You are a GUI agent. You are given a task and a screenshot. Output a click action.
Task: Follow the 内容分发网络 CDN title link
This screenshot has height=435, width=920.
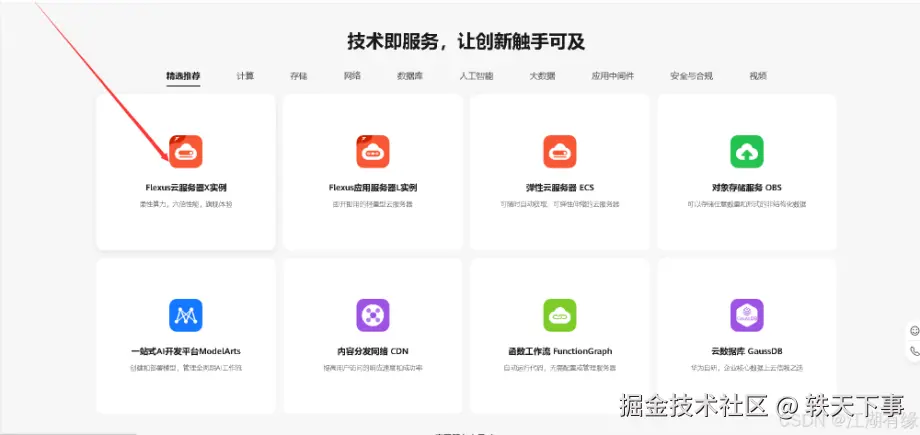click(x=373, y=352)
